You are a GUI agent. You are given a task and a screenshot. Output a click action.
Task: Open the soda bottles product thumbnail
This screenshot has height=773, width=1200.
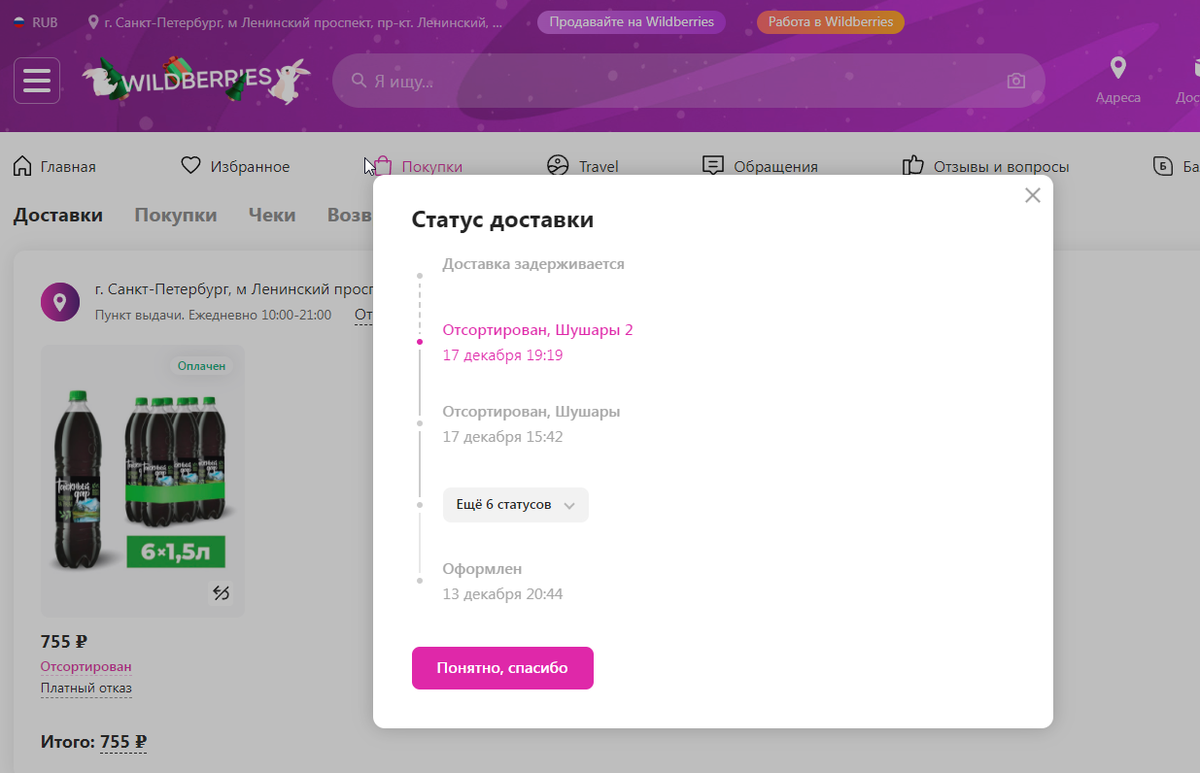click(143, 481)
